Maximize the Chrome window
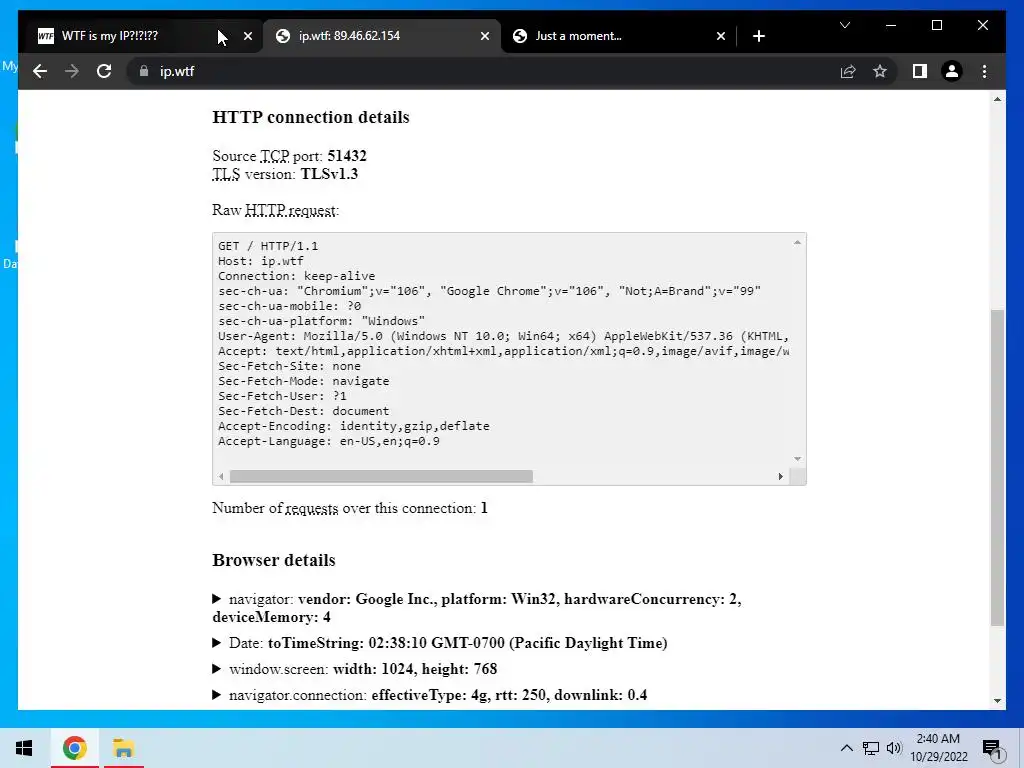 pos(936,25)
